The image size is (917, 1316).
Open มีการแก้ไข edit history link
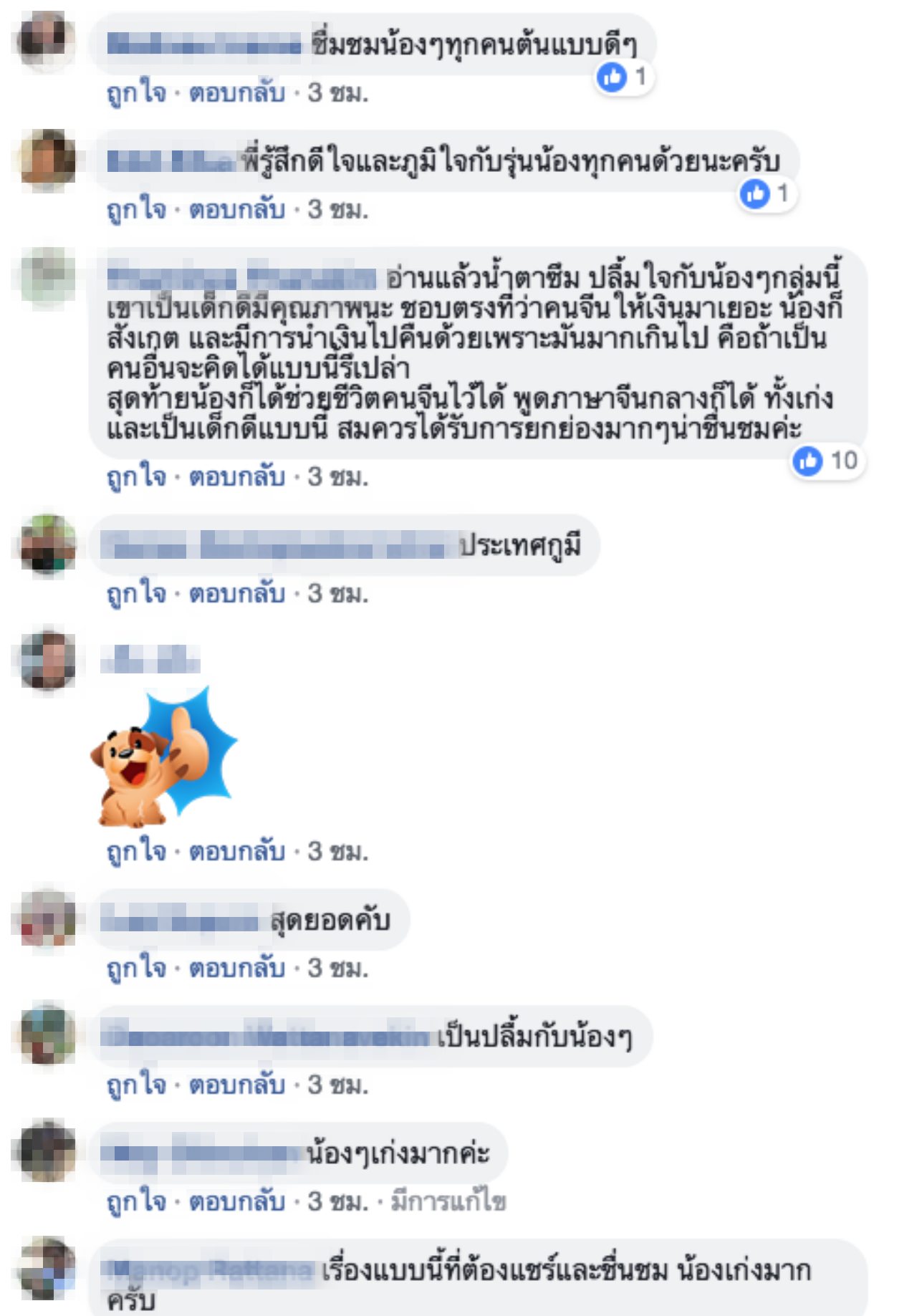click(x=448, y=1202)
